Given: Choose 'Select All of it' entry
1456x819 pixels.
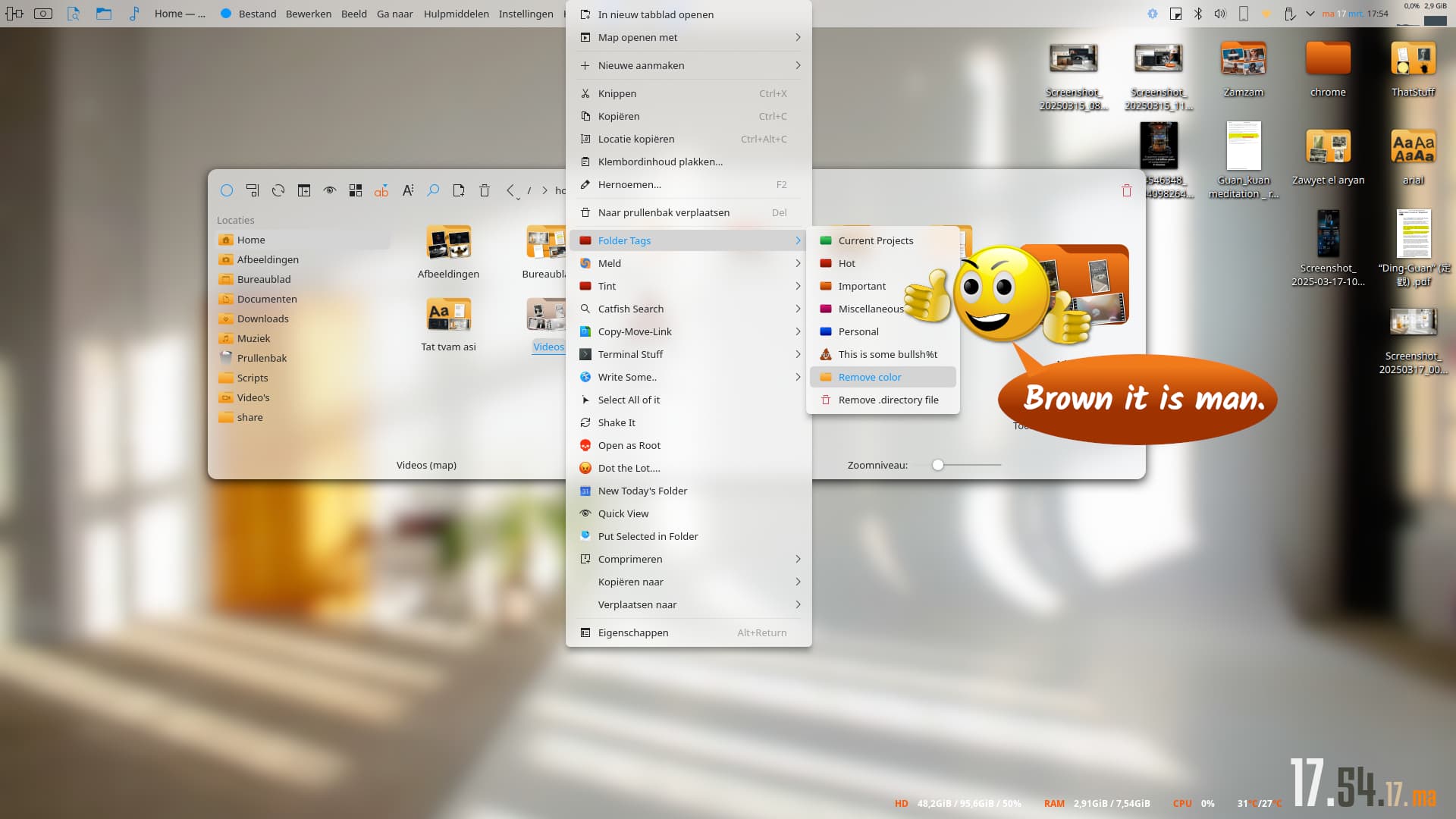Looking at the screenshot, I should (689, 400).
